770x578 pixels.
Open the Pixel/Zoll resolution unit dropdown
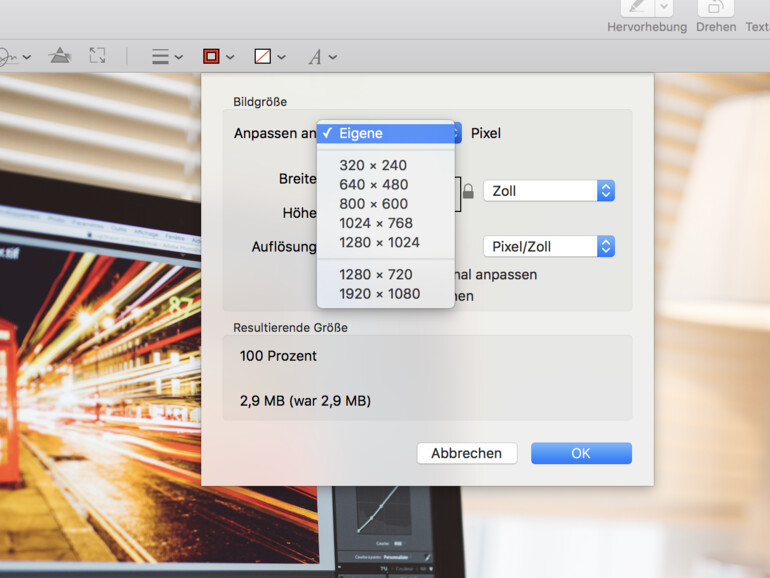coord(548,247)
